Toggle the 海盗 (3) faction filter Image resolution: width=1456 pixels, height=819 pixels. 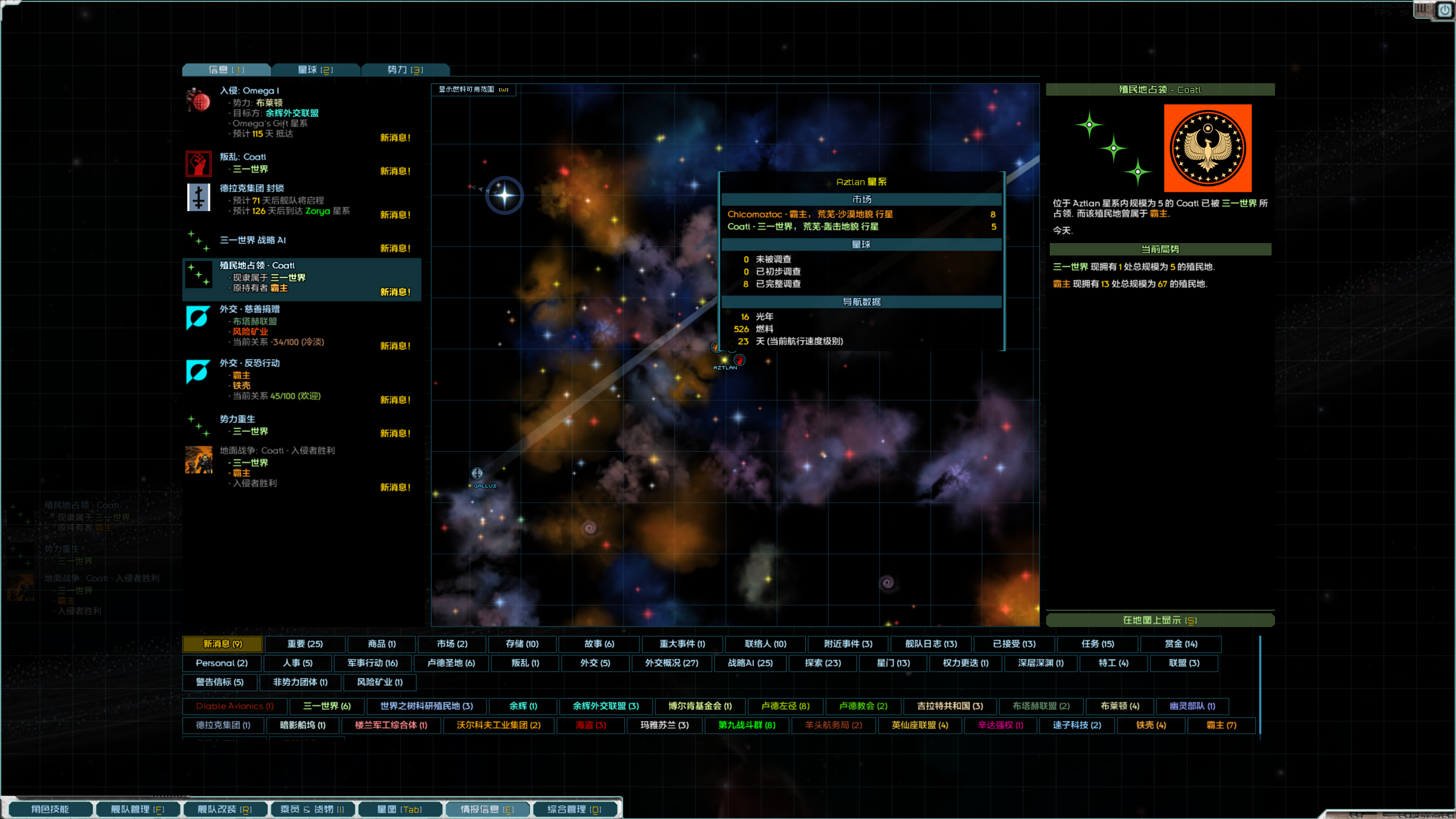coord(591,725)
